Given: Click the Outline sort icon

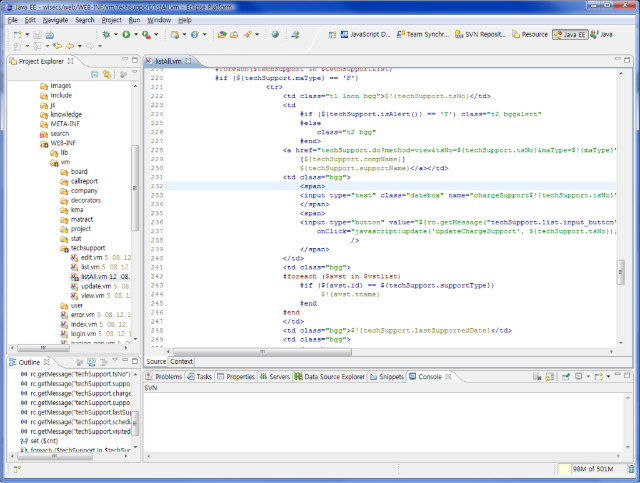Looking at the screenshot, I should 79,362.
